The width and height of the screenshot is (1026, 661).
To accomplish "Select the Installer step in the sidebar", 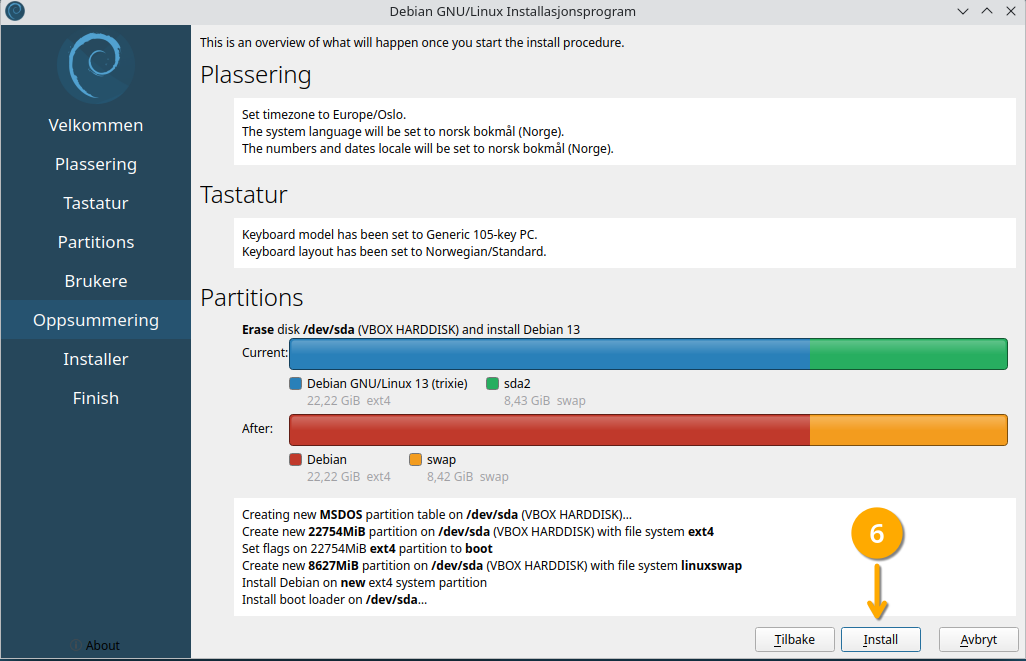I will coord(96,359).
